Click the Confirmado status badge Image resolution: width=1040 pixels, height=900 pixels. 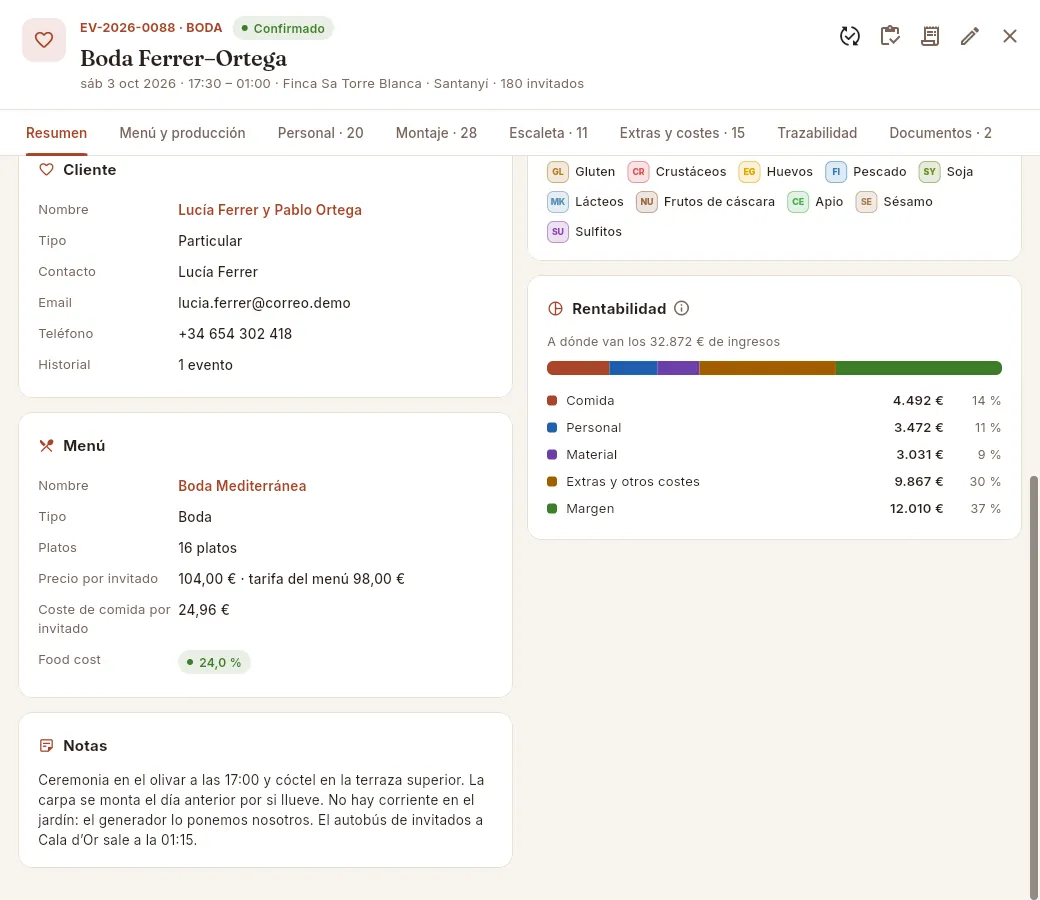coord(283,29)
